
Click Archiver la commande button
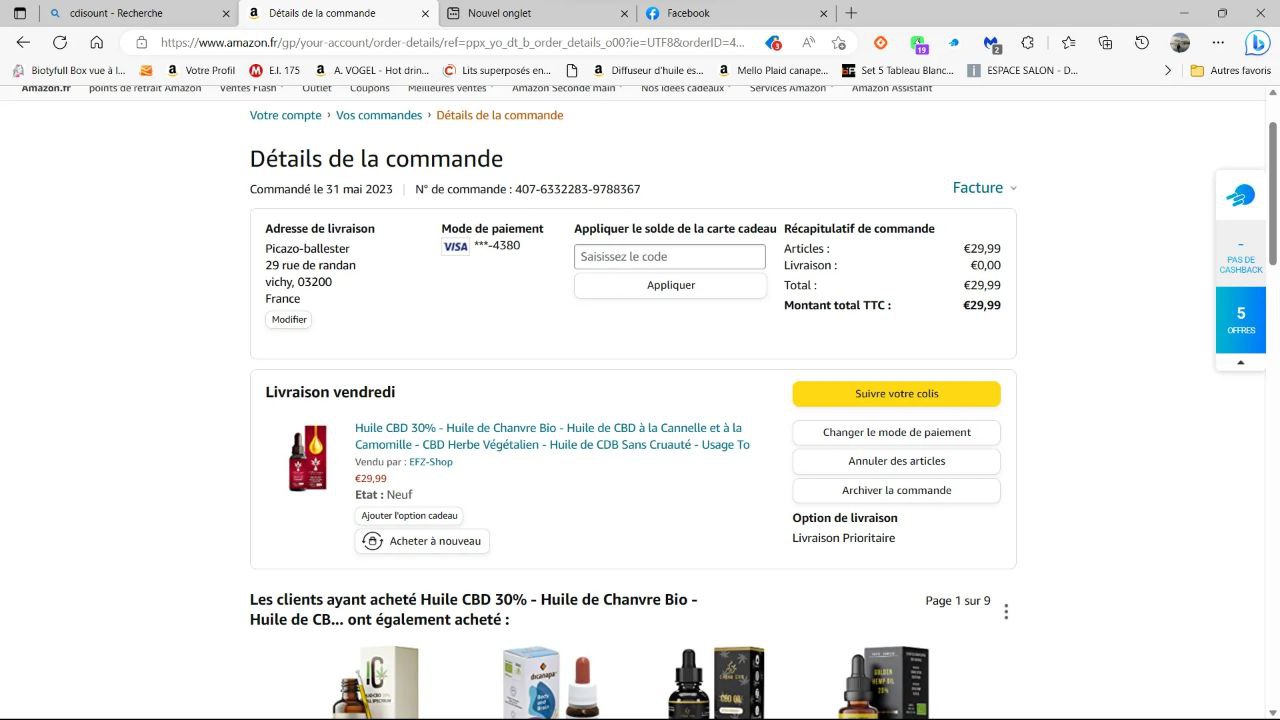click(897, 491)
